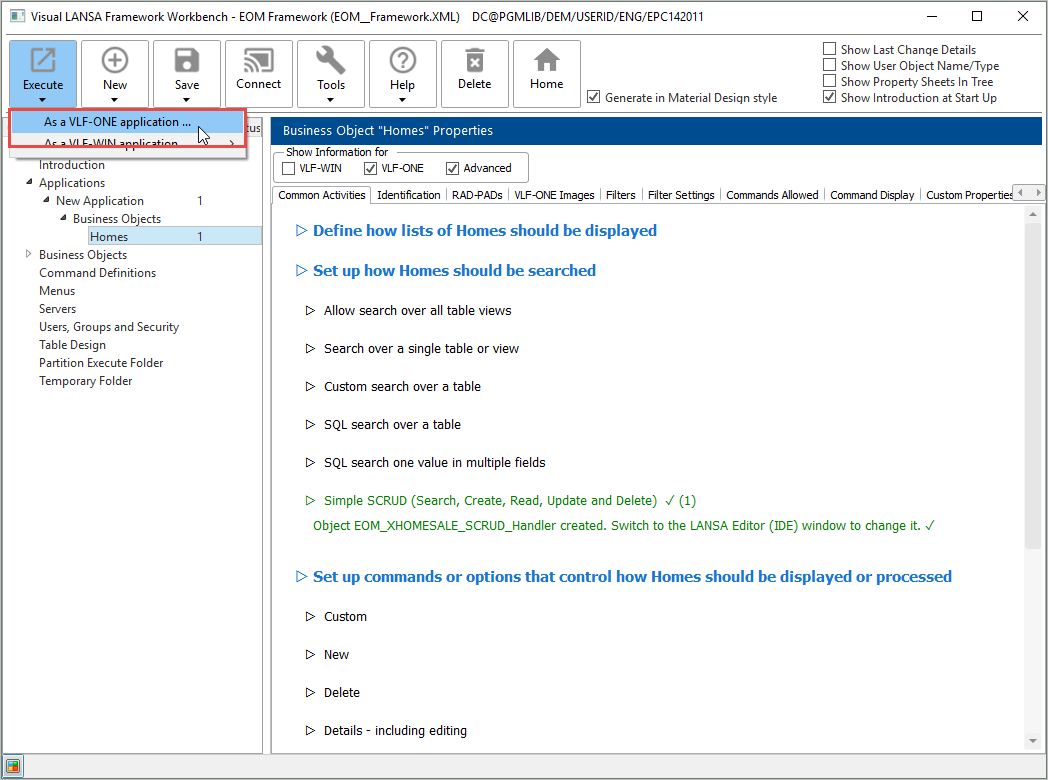Click the Save disk icon

click(187, 62)
